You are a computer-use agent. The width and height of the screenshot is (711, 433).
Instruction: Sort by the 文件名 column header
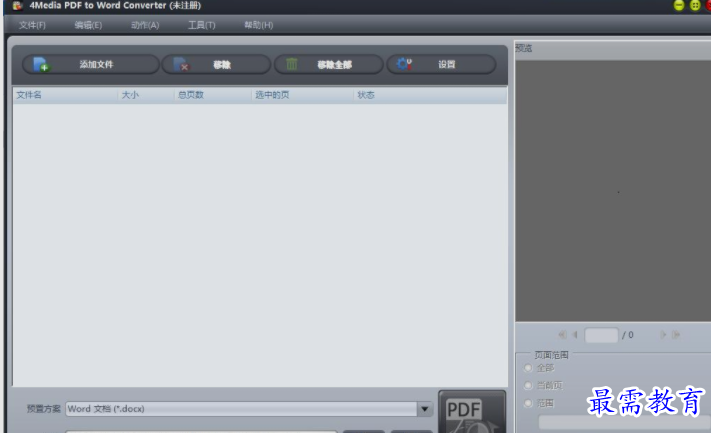pyautogui.click(x=65, y=95)
